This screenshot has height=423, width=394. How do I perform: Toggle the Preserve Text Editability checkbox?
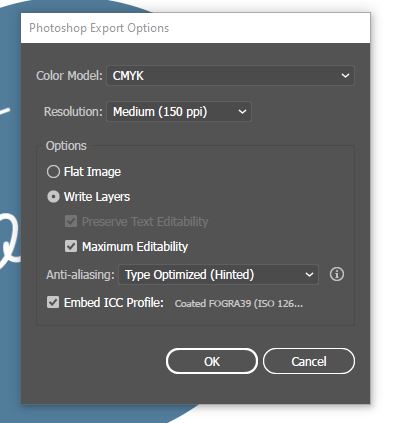point(71,221)
